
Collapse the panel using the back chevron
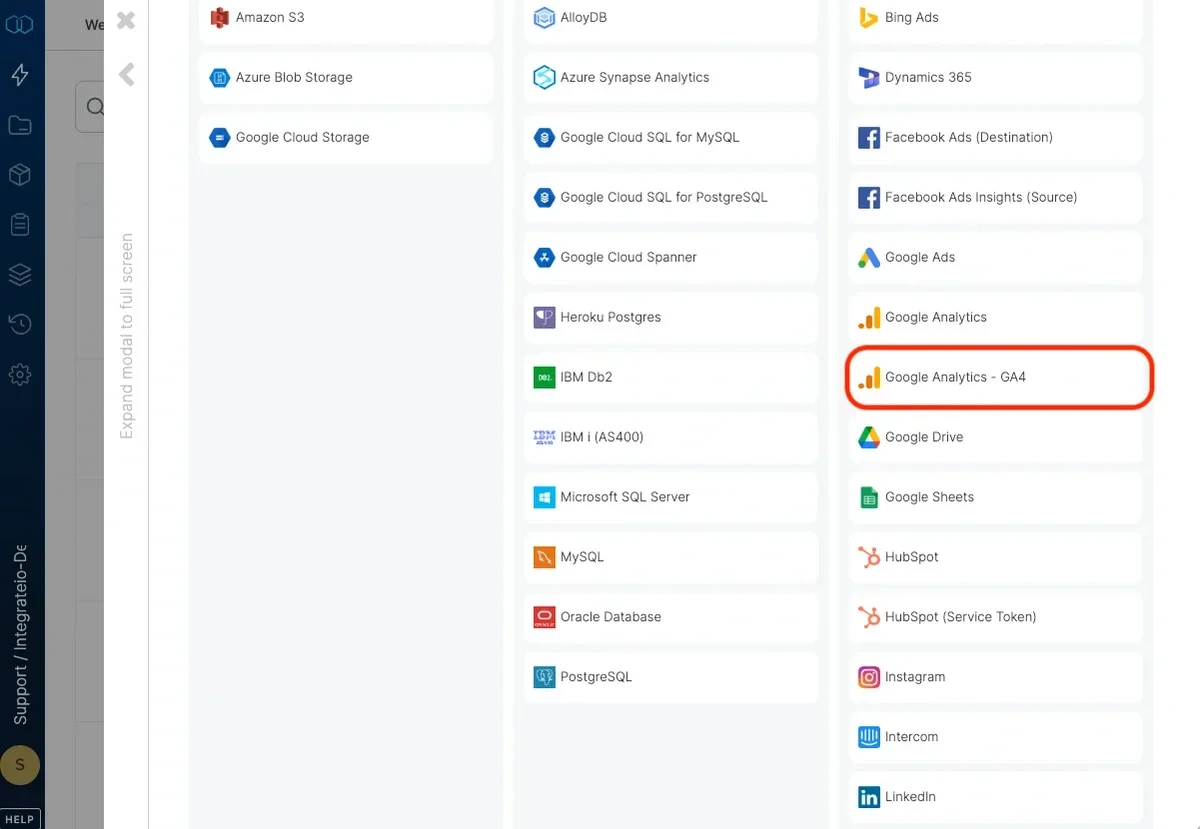tap(126, 72)
